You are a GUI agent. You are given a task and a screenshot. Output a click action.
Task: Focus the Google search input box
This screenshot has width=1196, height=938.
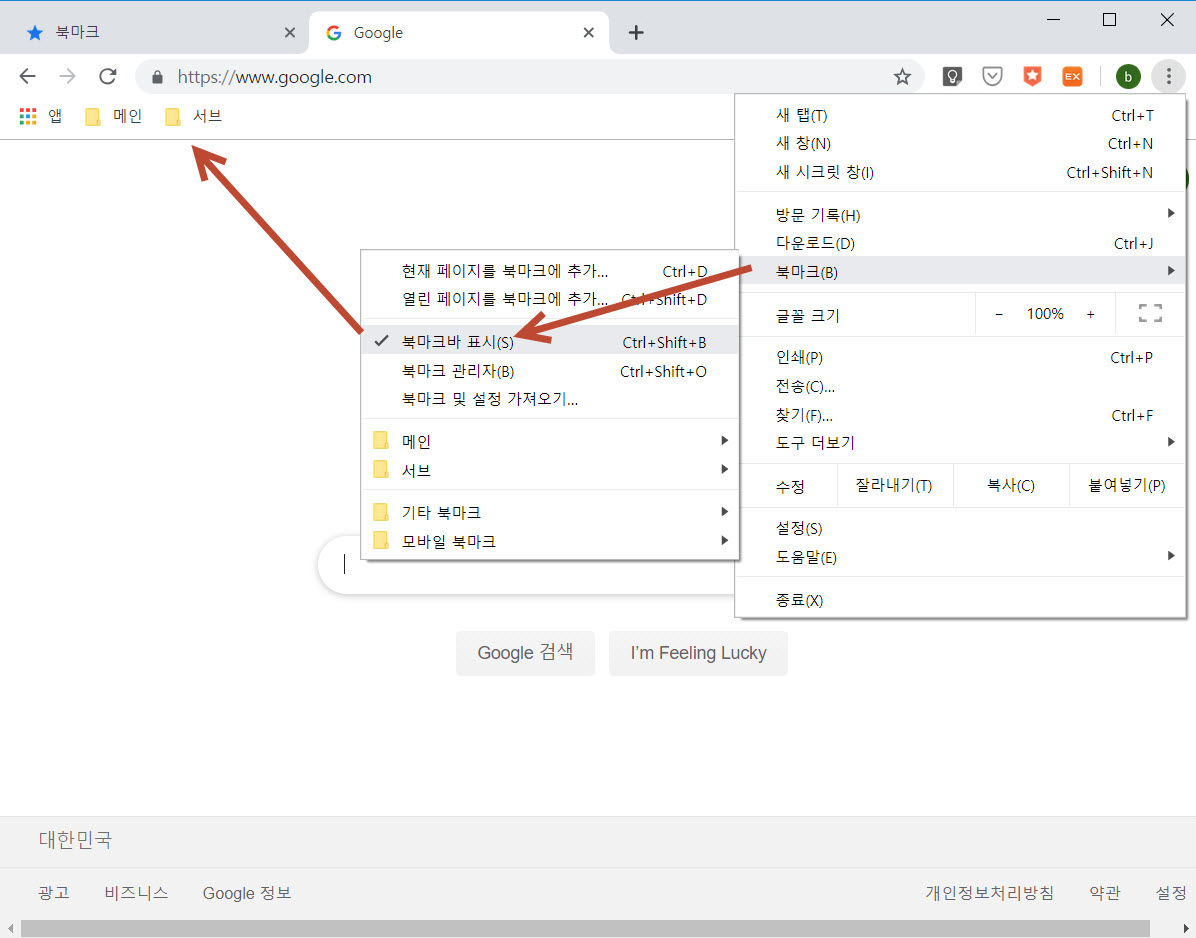point(526,564)
